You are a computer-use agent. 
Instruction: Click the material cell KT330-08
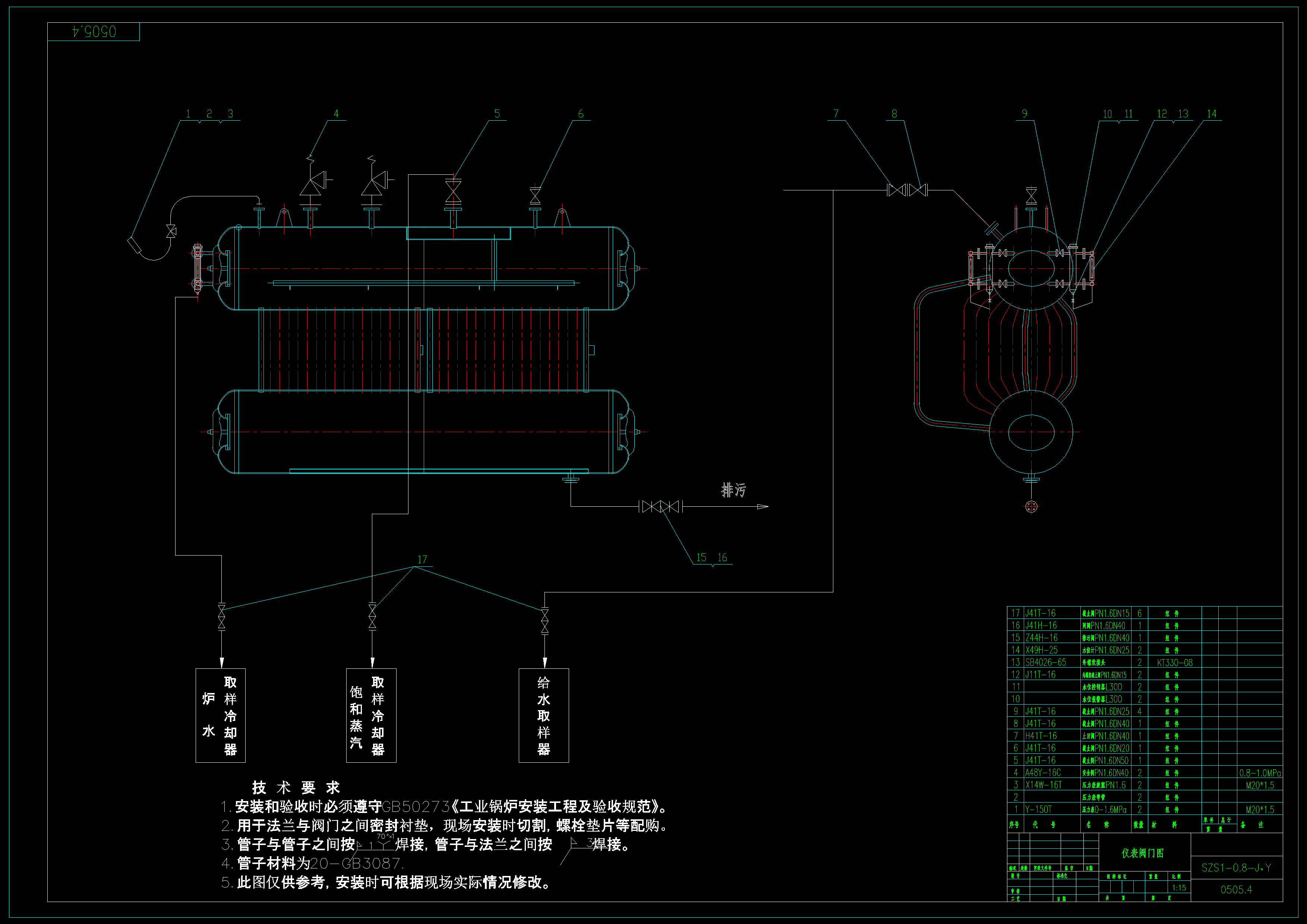coord(1175,662)
